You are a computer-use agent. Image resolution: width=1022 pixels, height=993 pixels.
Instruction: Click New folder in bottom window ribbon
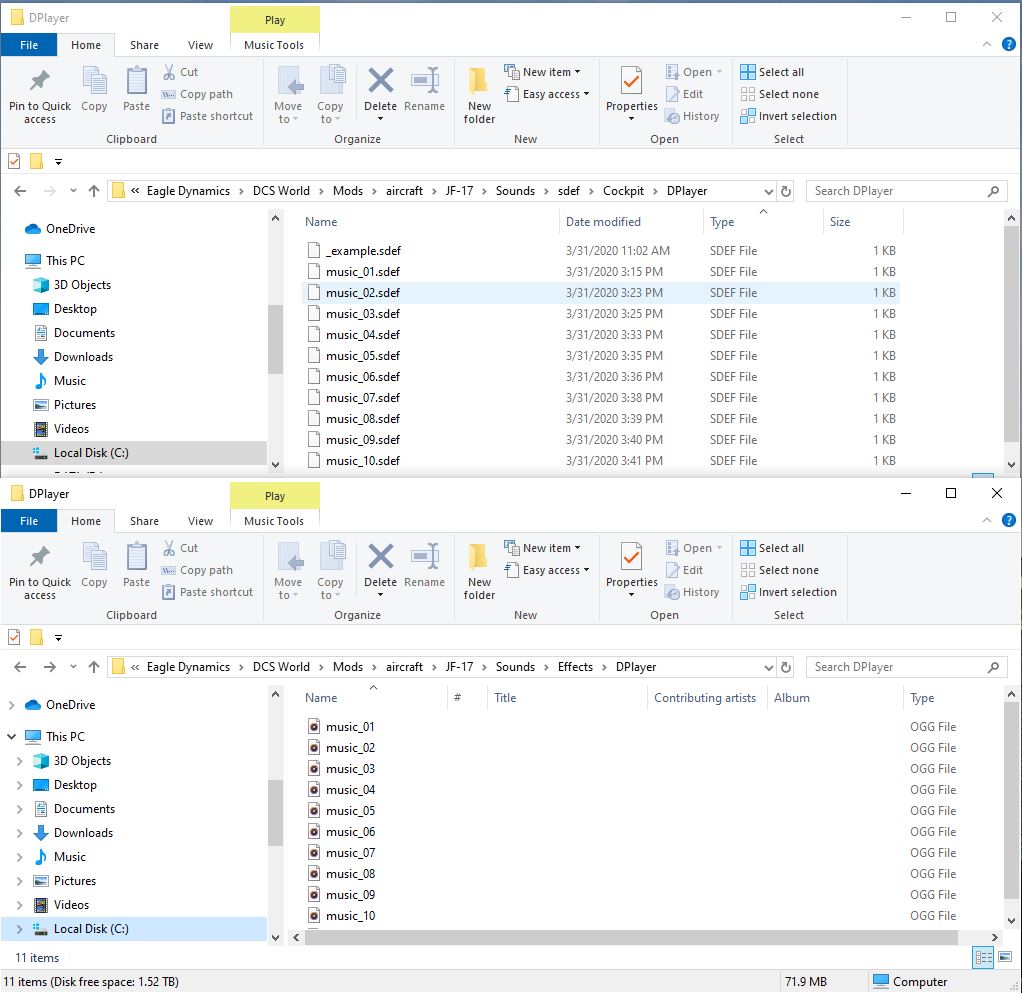pyautogui.click(x=479, y=571)
